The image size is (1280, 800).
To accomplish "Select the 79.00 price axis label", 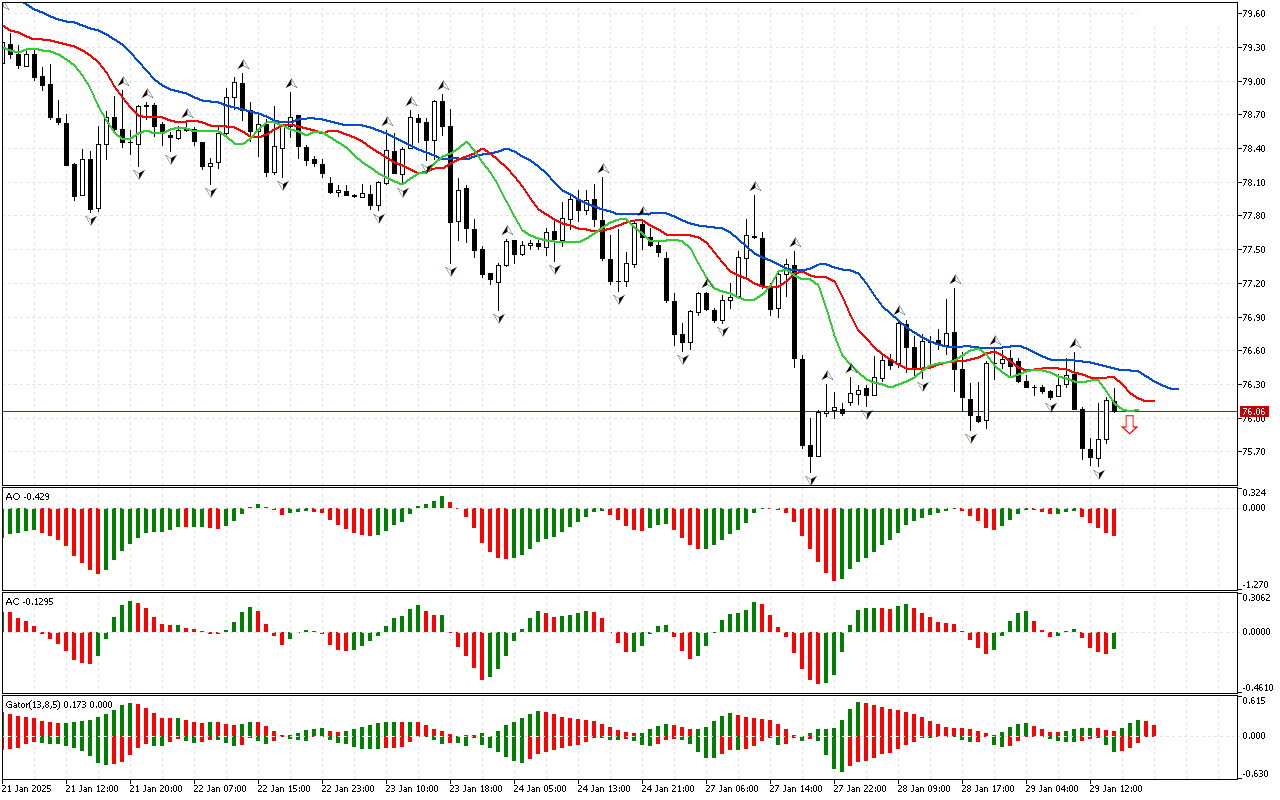I will [x=1254, y=82].
